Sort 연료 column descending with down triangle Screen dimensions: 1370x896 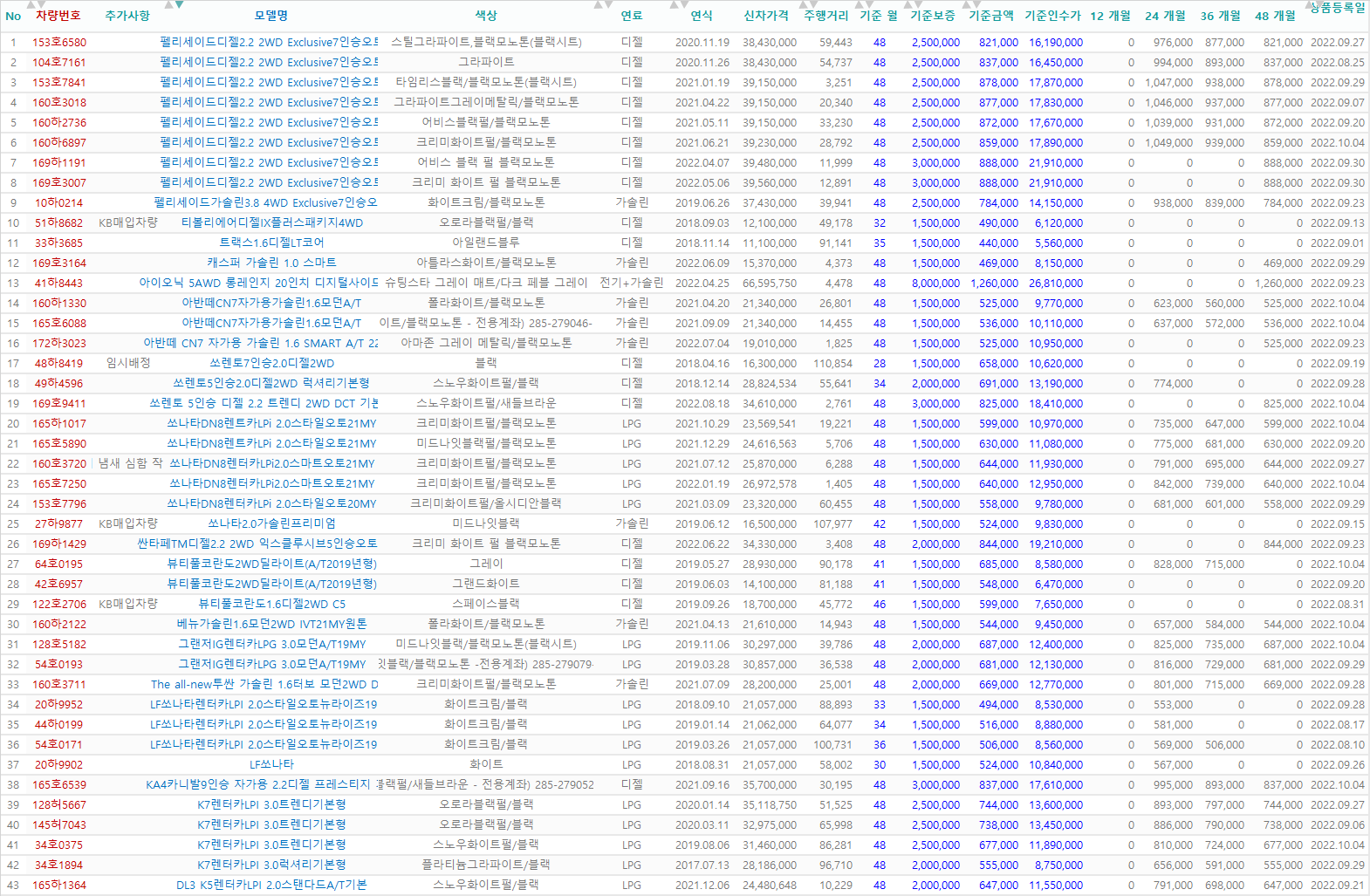[608, 3]
